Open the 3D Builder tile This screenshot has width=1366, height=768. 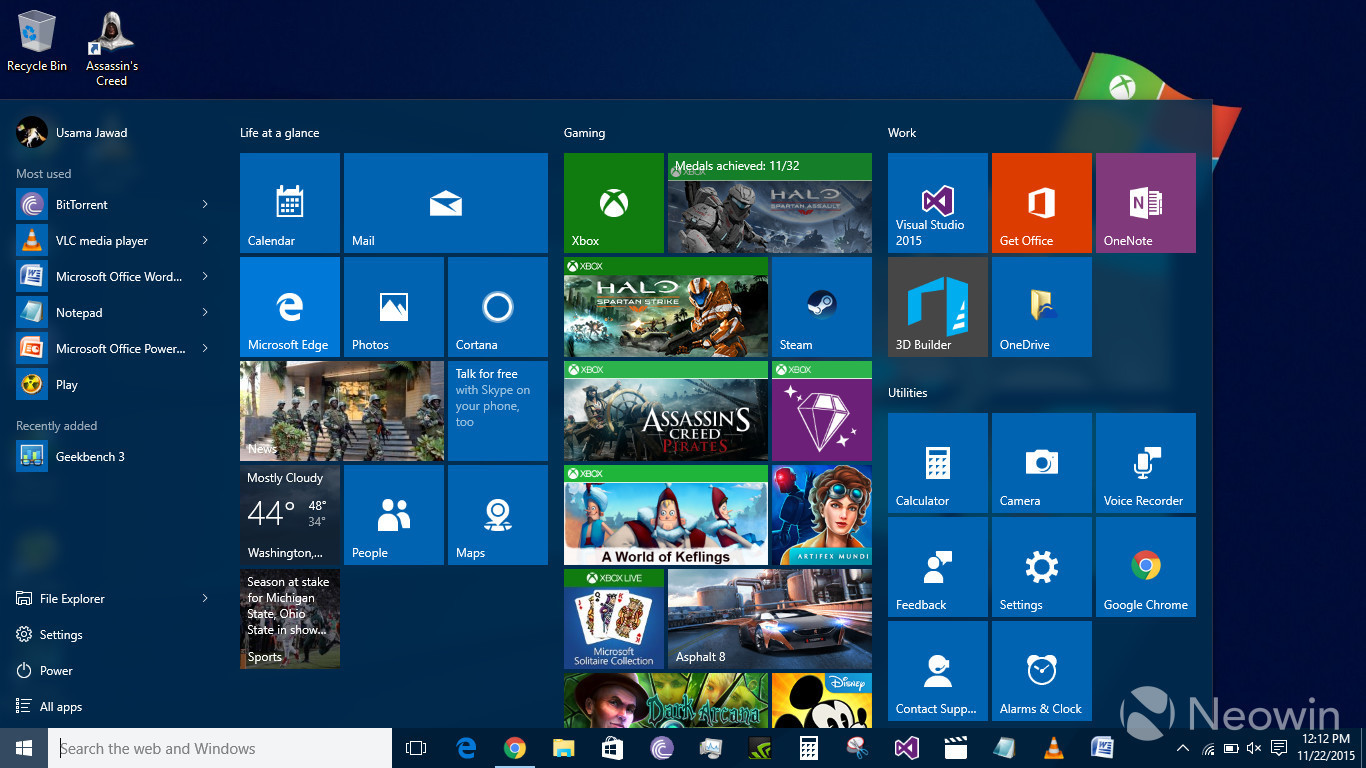point(938,307)
